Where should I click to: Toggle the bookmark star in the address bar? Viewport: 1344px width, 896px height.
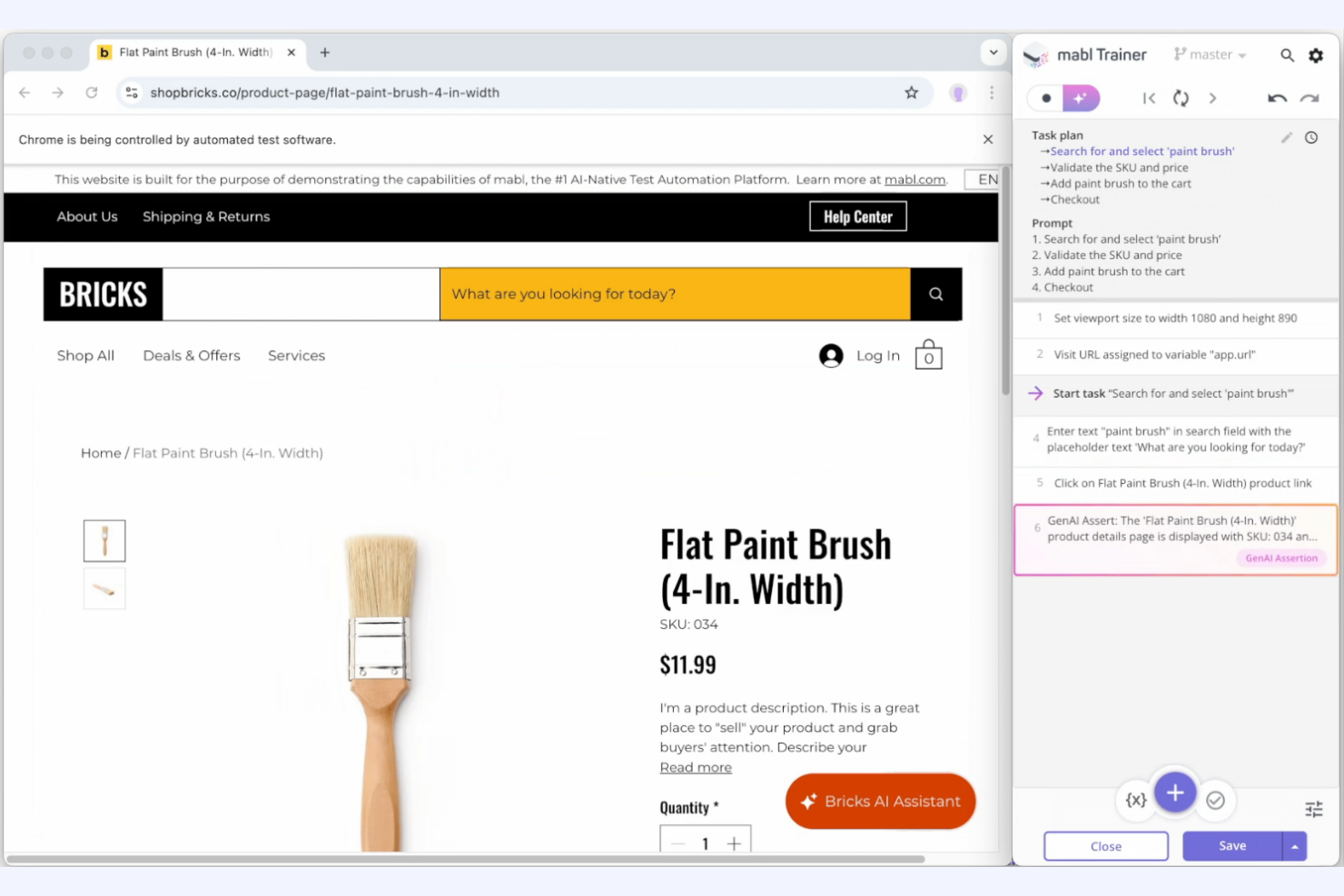coord(910,92)
